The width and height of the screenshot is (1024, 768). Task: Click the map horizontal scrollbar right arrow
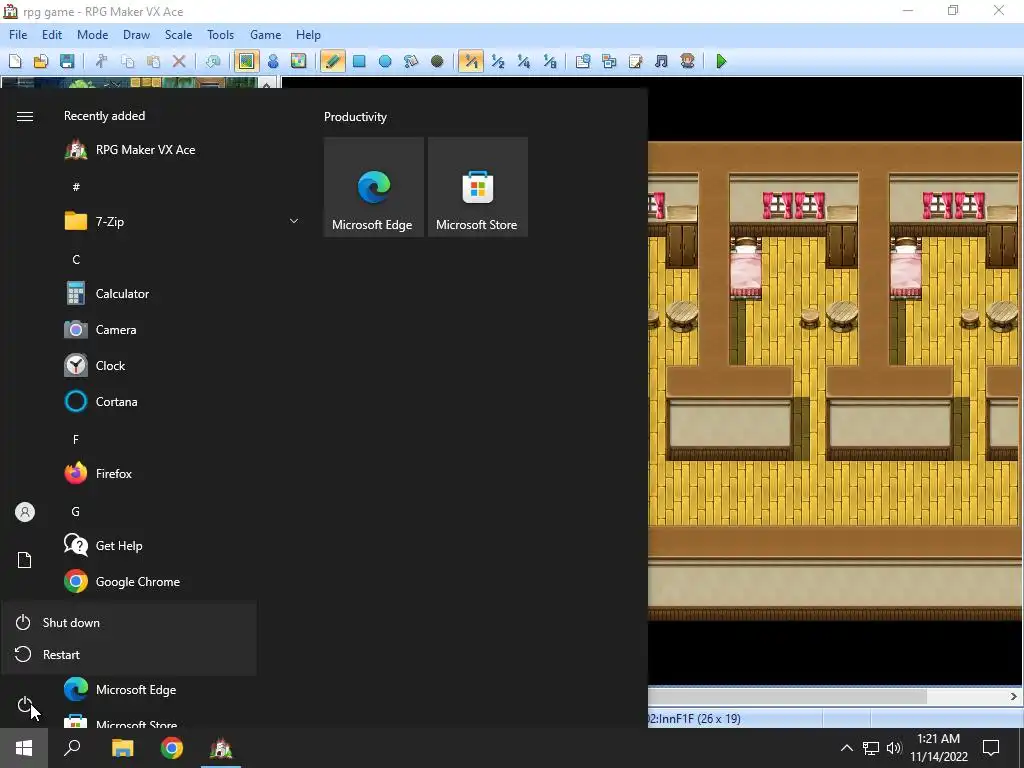pos(1014,697)
